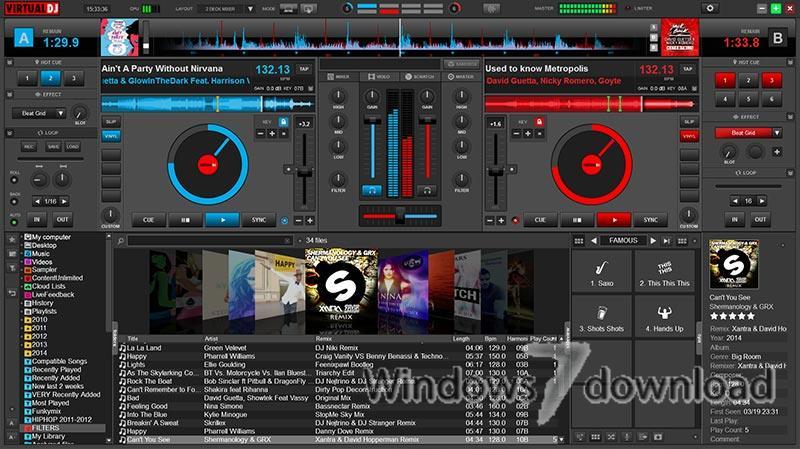Viewport: 800px width, 449px height.
Task: Collapse deck B Hot Cue panel
Action: [790, 62]
